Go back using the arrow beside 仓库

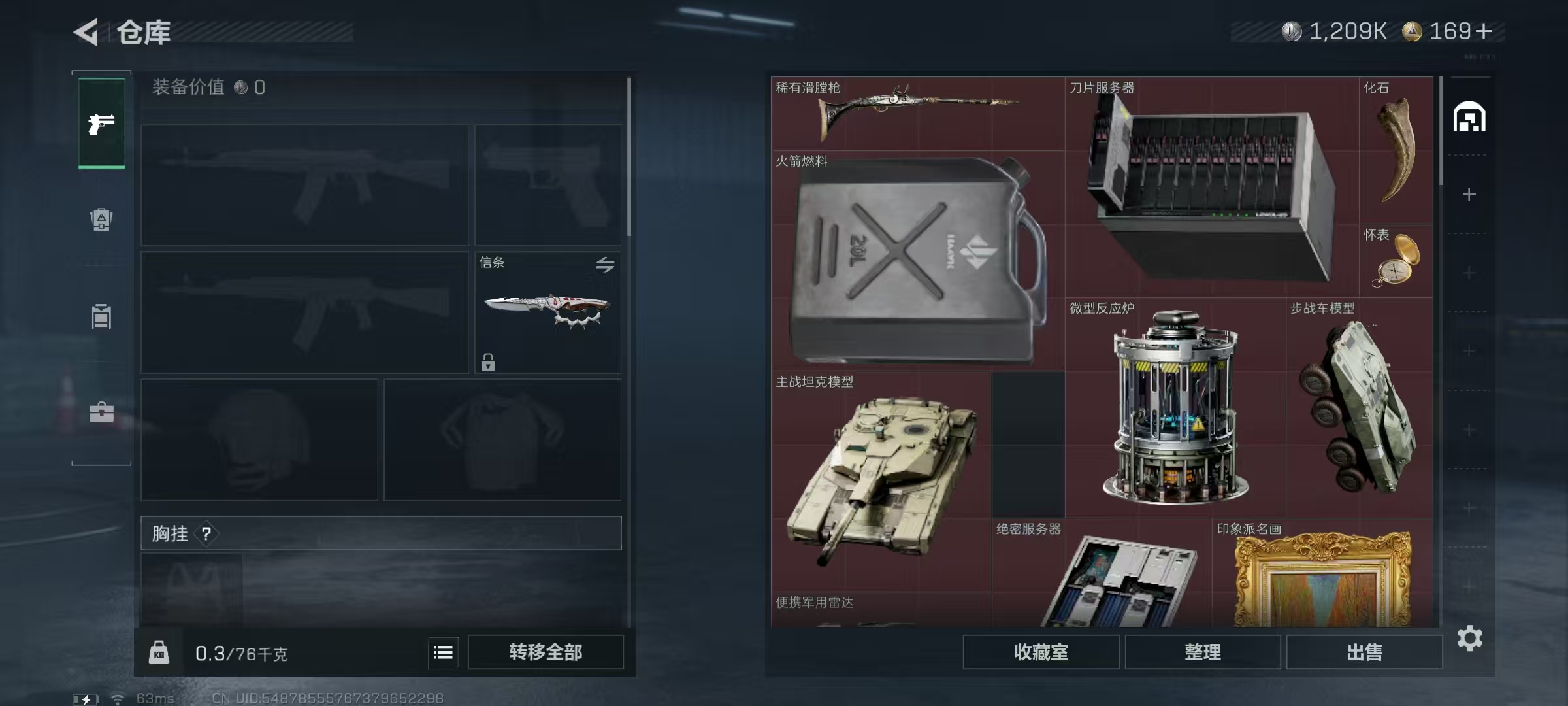point(86,31)
